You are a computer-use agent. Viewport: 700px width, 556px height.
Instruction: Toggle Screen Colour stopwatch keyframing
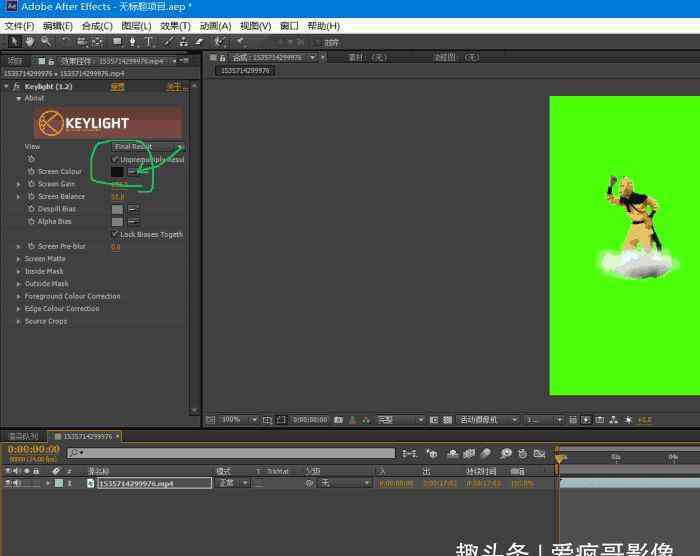pyautogui.click(x=31, y=171)
